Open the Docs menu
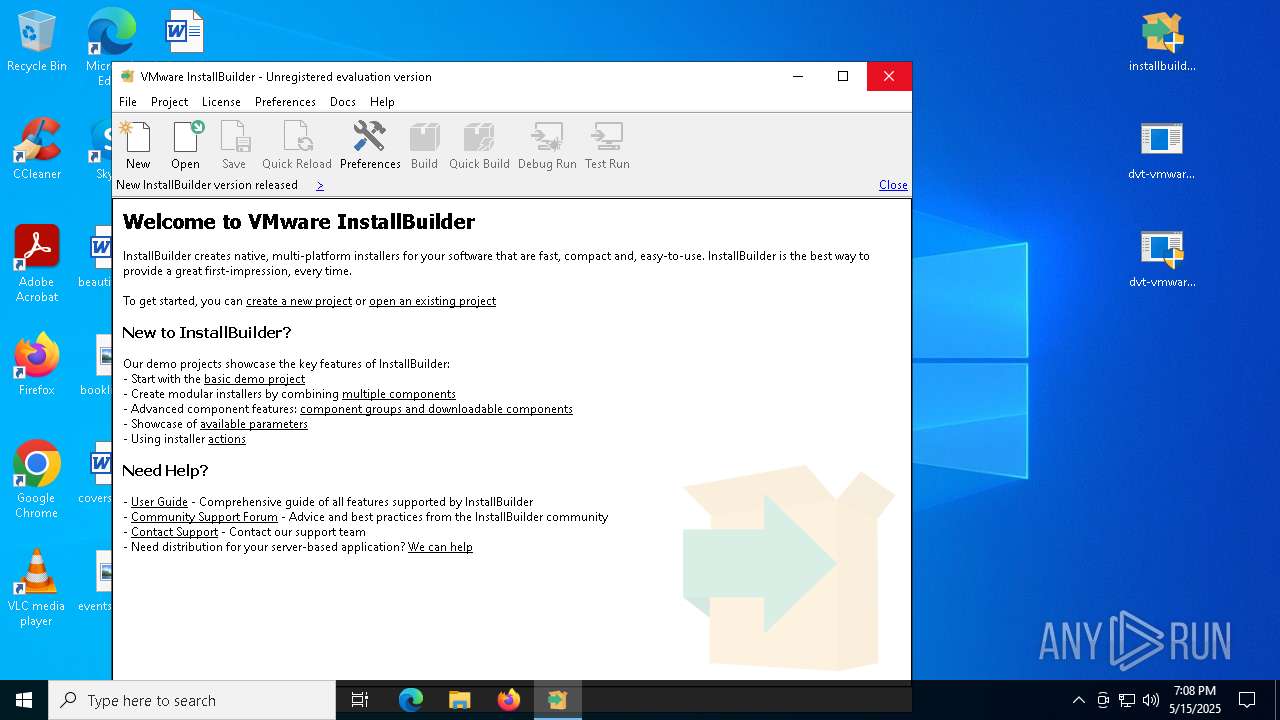 tap(343, 102)
